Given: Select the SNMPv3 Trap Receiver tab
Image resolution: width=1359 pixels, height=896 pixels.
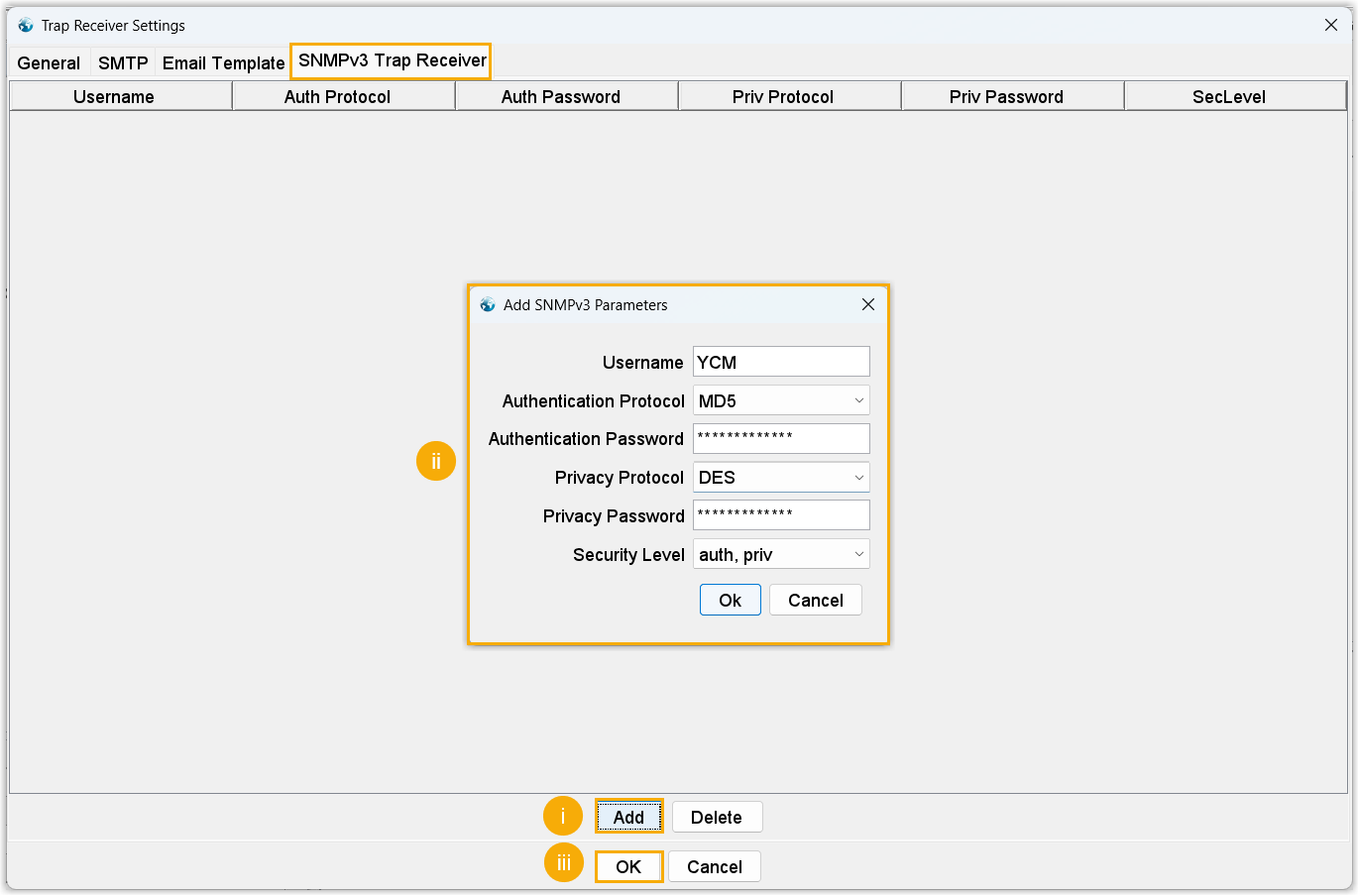Looking at the screenshot, I should 392,61.
